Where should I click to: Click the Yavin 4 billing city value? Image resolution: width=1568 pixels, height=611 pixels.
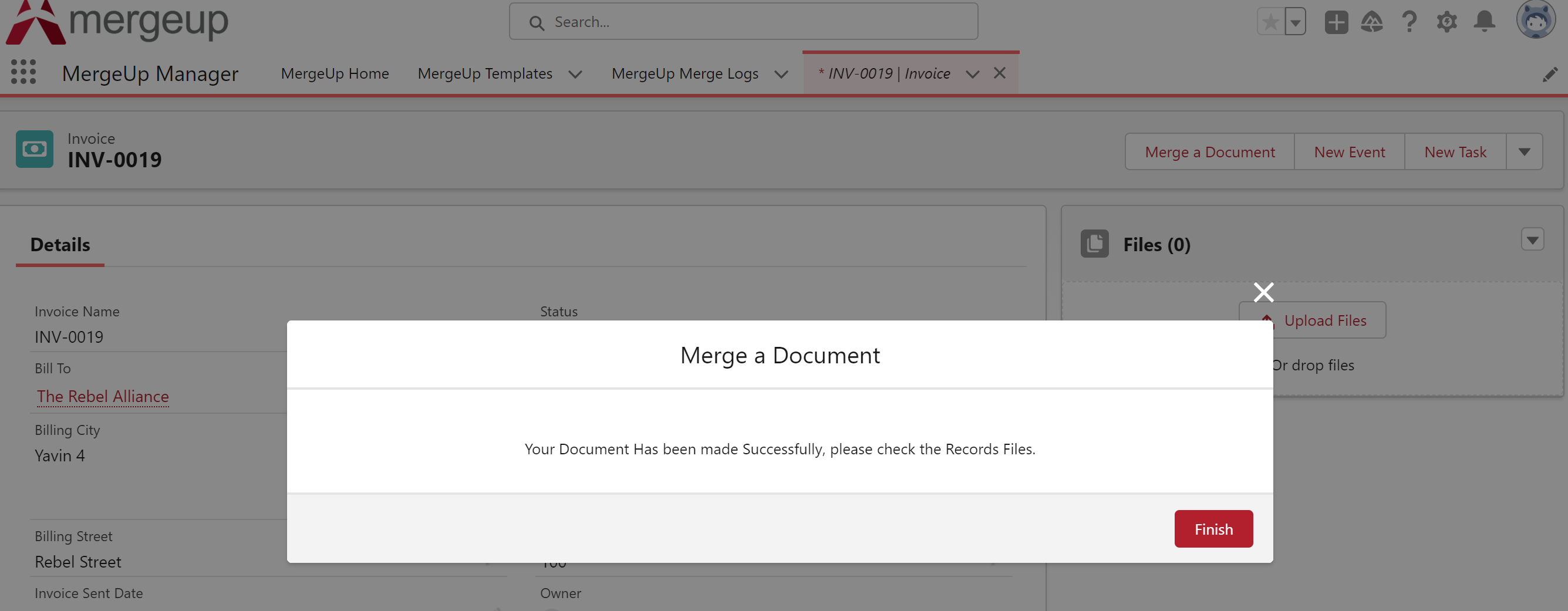[60, 455]
